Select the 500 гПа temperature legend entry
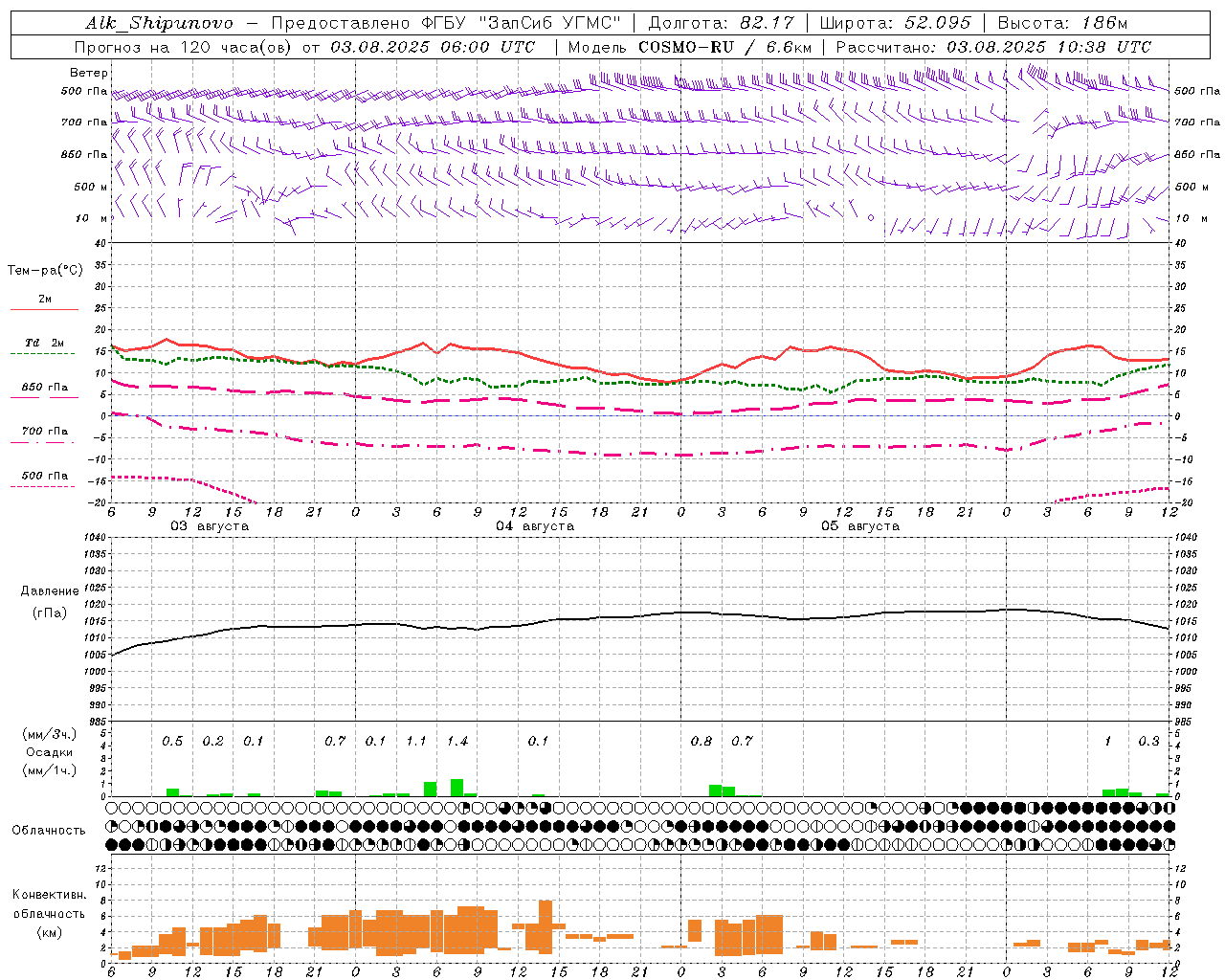The height and width of the screenshot is (980, 1225). pos(45,476)
